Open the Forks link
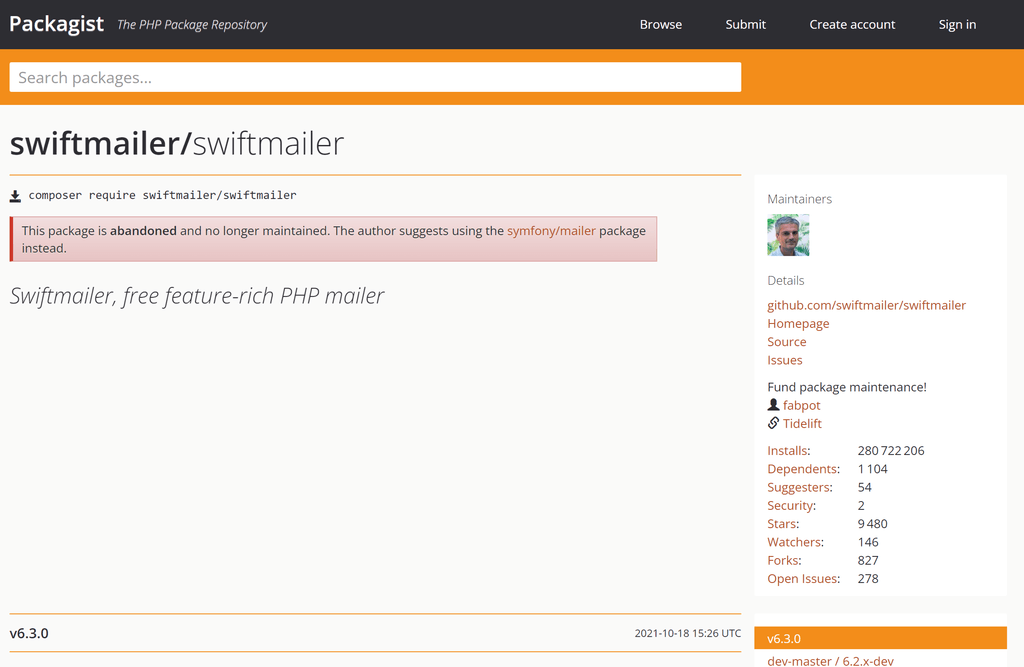 tap(783, 561)
